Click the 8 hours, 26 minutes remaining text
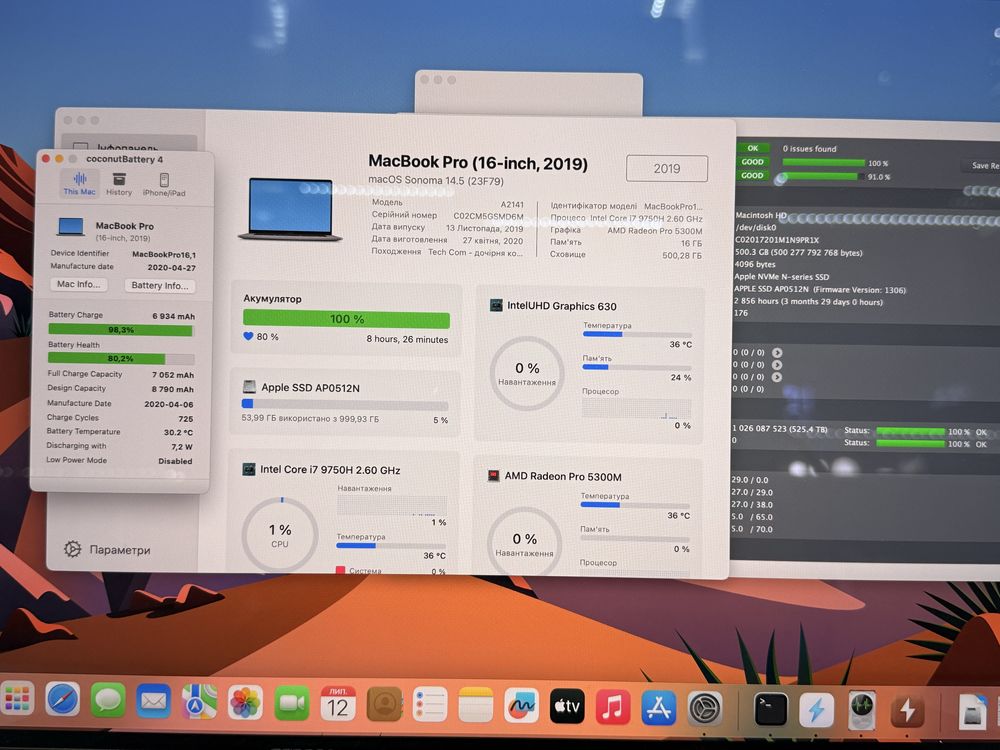1000x750 pixels. click(x=407, y=339)
